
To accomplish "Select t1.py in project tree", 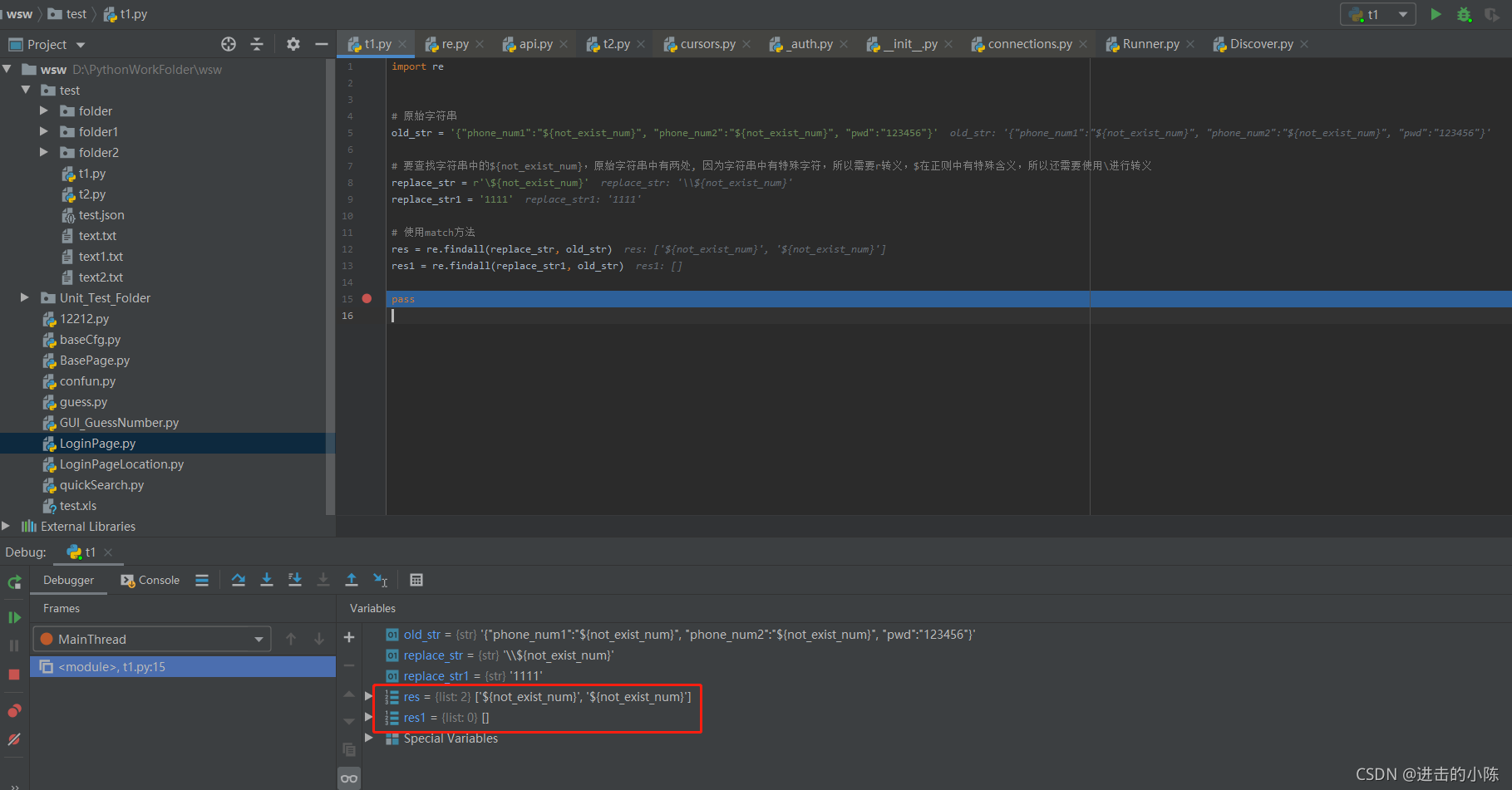I will (91, 173).
